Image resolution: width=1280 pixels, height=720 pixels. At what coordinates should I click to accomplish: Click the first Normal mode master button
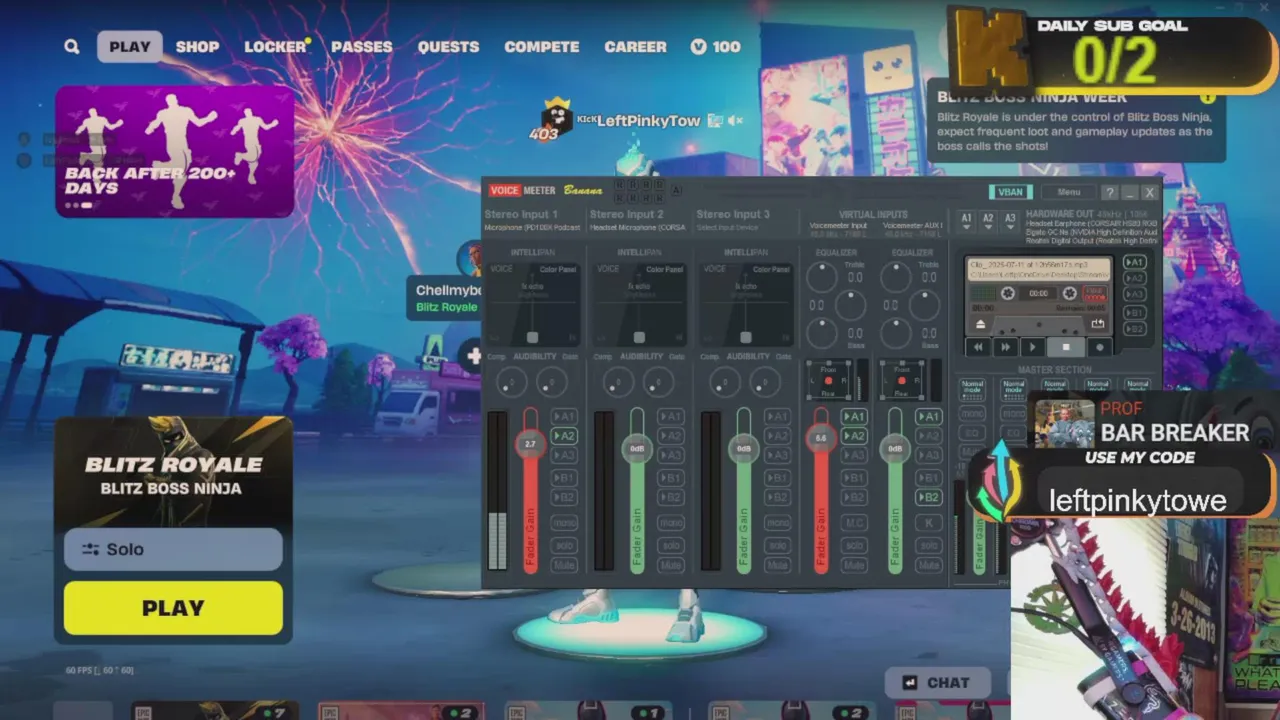click(x=972, y=388)
